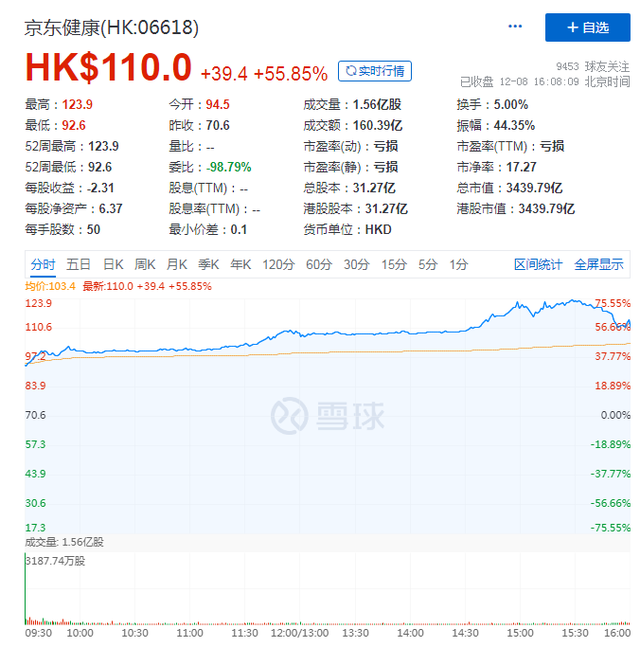This screenshot has height=647, width=640.
Task: Open 区间统计 range statistics
Action: (539, 264)
